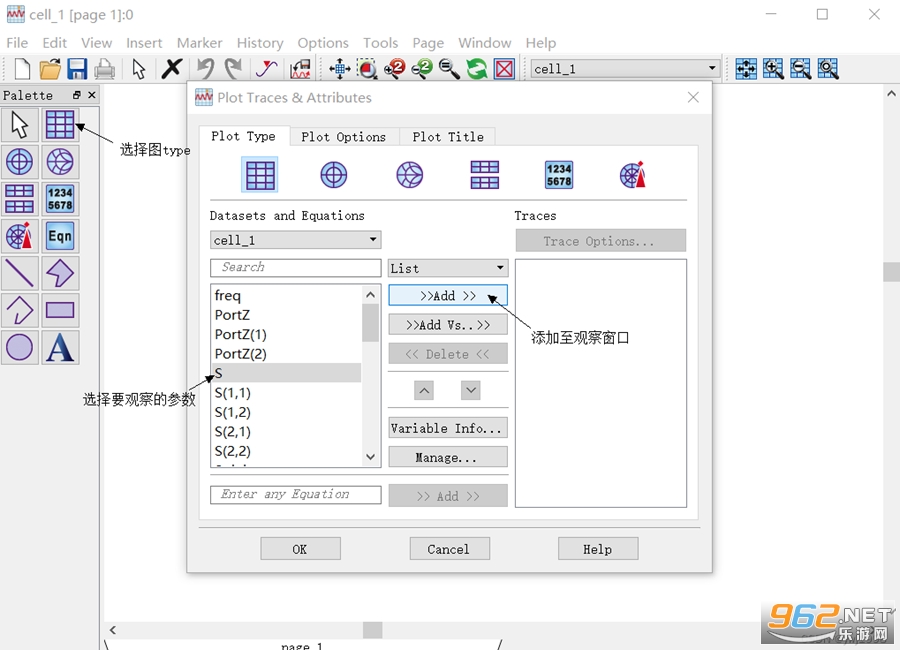Open the Insert menu
The image size is (900, 650).
(144, 43)
